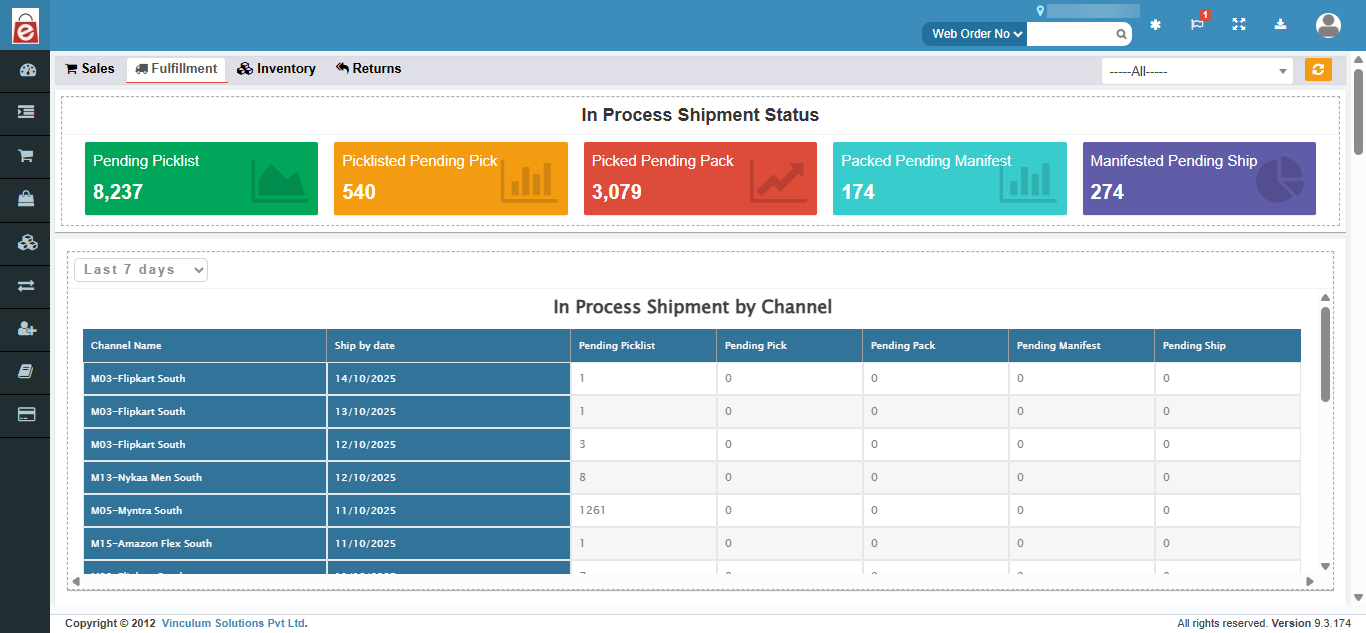Open the add-user sidebar icon

click(26, 329)
